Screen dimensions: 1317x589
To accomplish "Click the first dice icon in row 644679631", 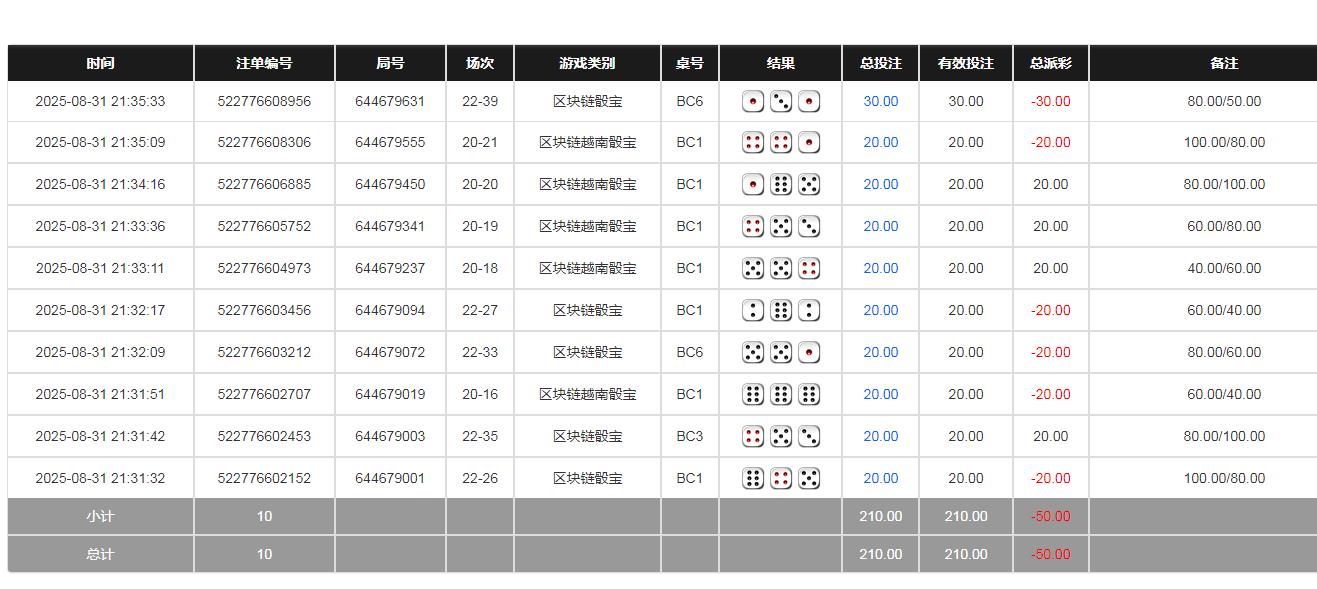I will coord(753,101).
